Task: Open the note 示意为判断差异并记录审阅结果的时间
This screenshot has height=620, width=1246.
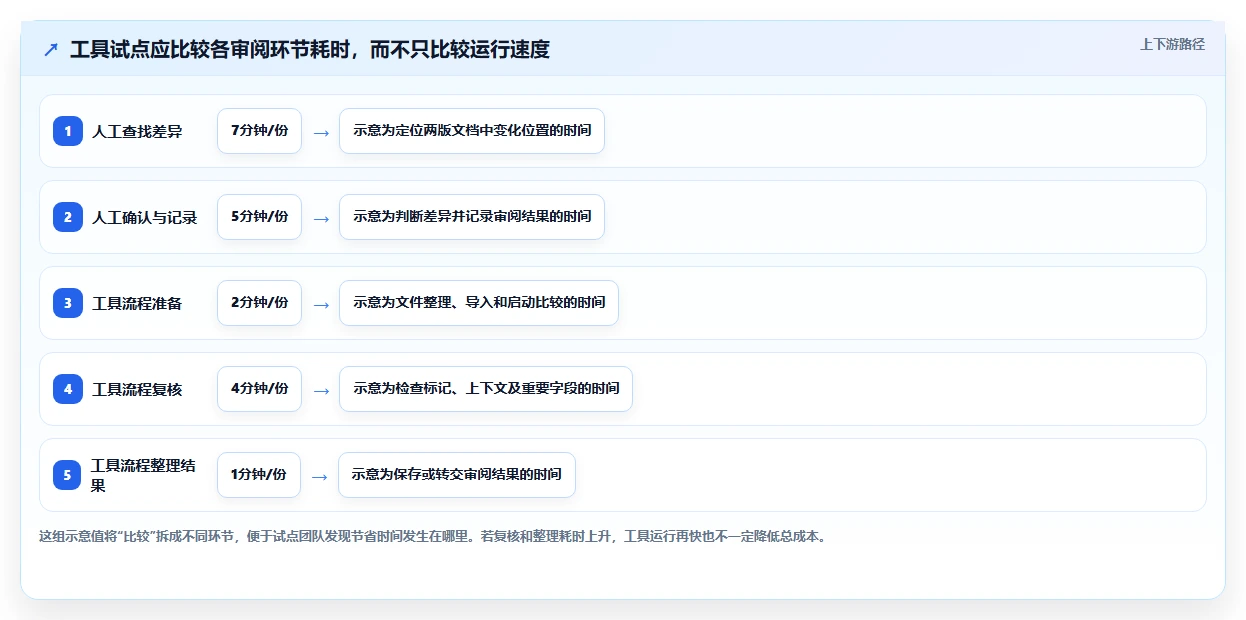Action: pos(472,217)
